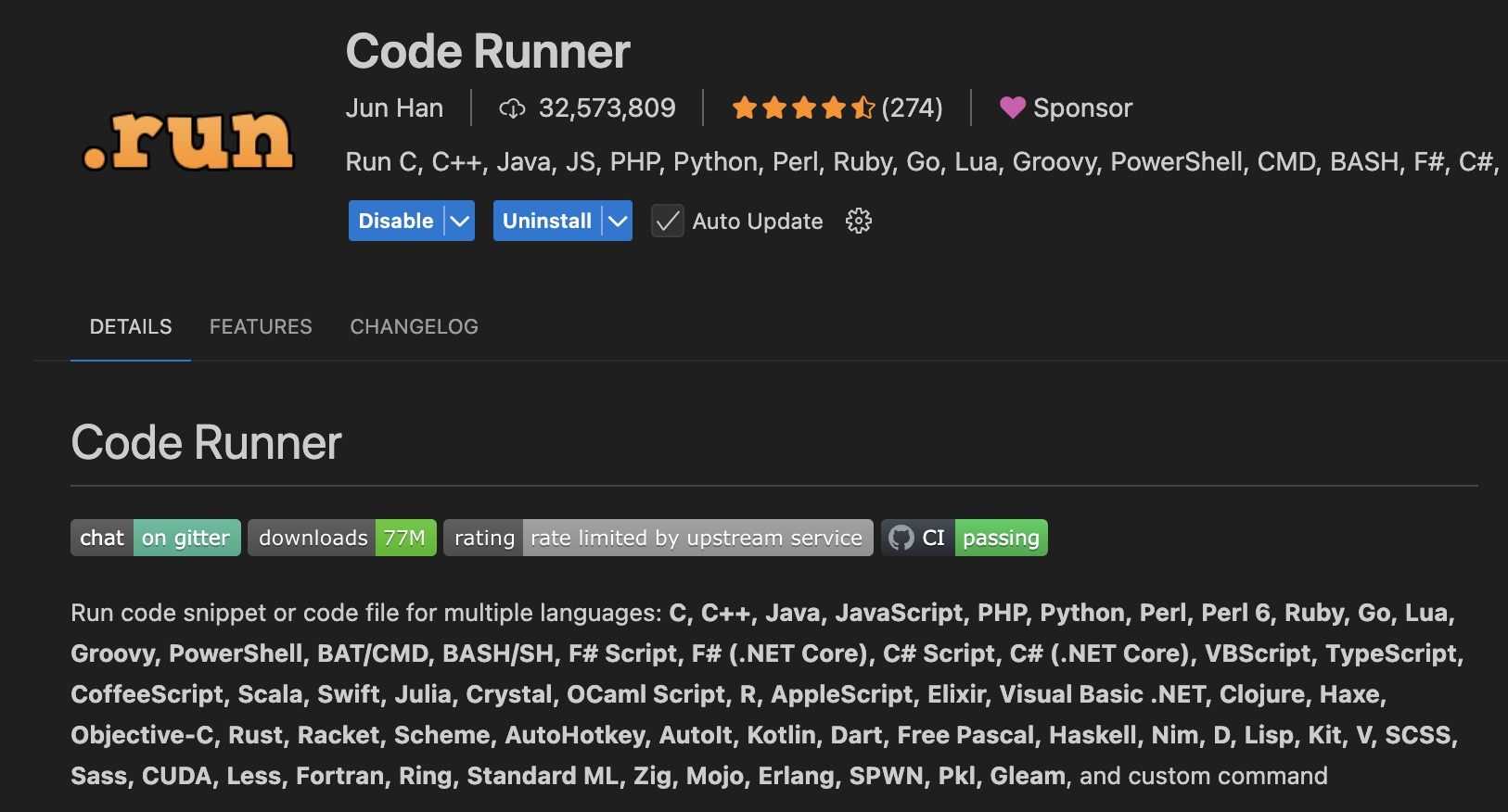
Task: Open the chat on gitter badge
Action: click(156, 538)
